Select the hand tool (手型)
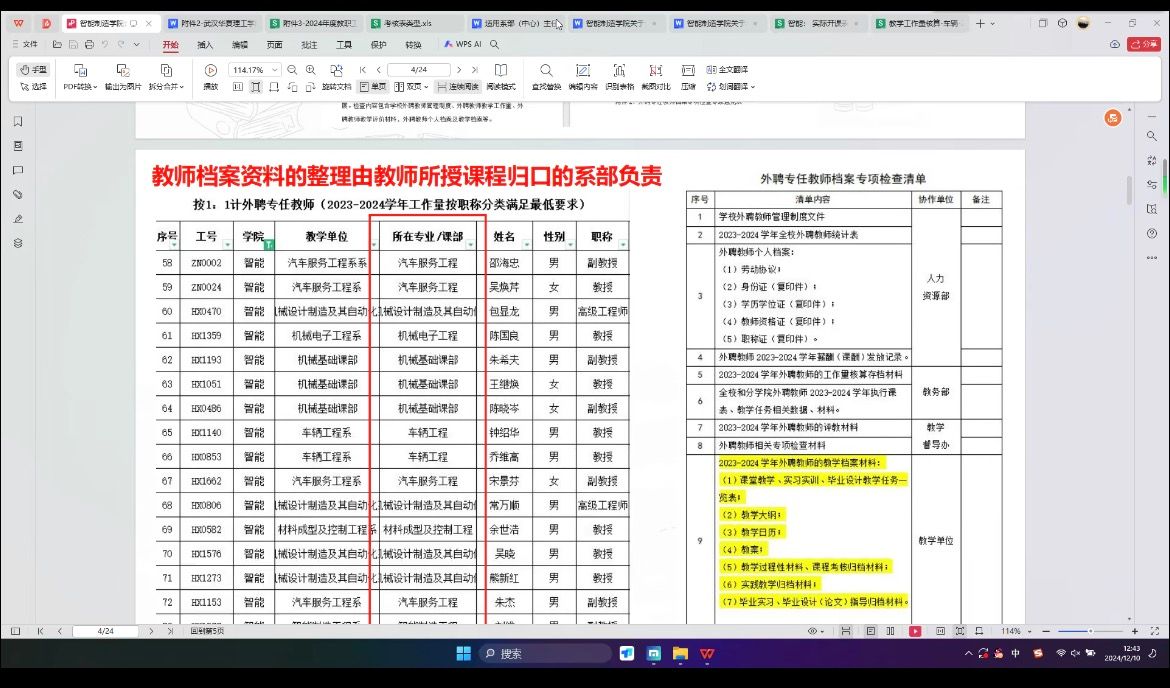 [33, 70]
